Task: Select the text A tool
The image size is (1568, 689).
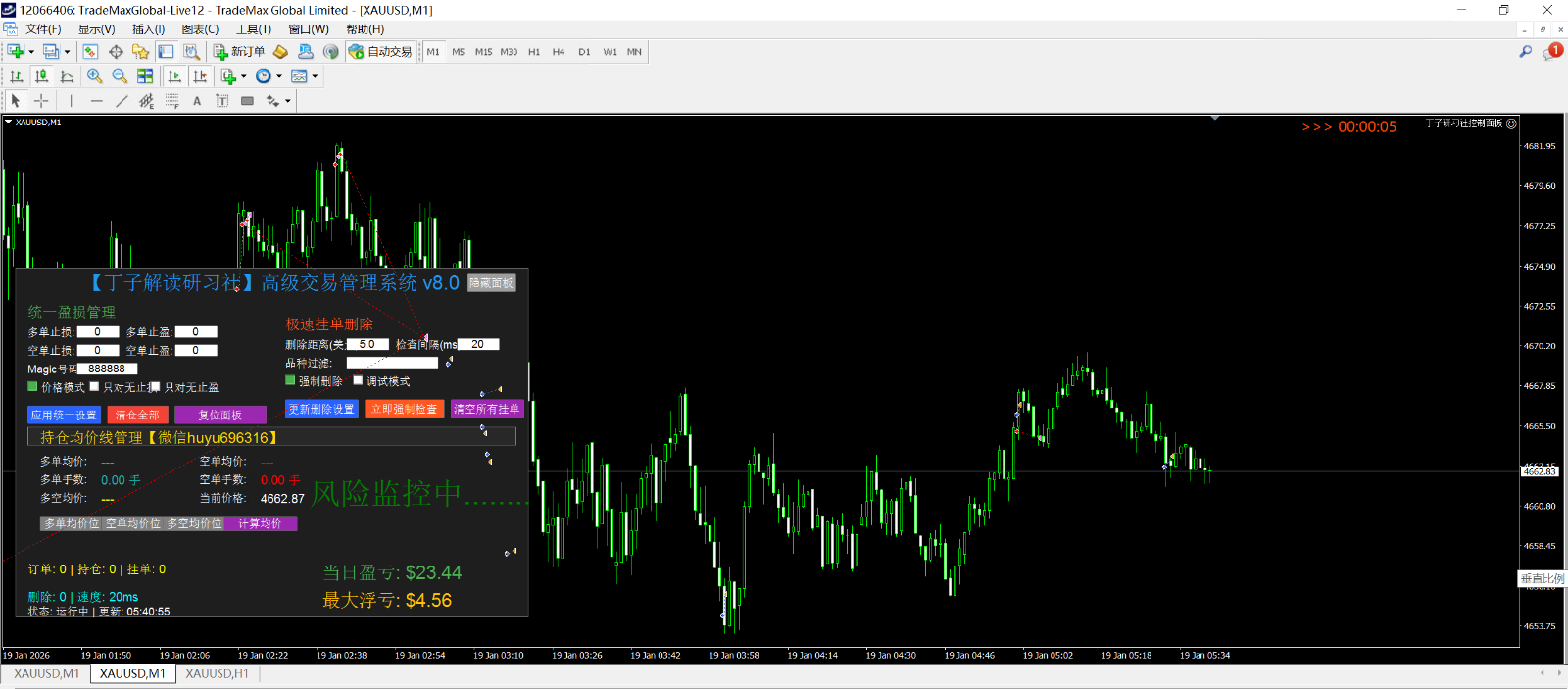Action: point(197,100)
